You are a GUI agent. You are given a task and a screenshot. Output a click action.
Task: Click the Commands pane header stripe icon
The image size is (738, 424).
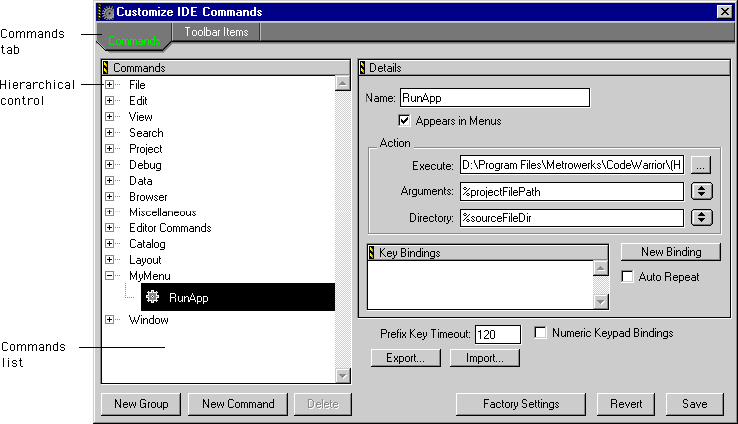105,68
